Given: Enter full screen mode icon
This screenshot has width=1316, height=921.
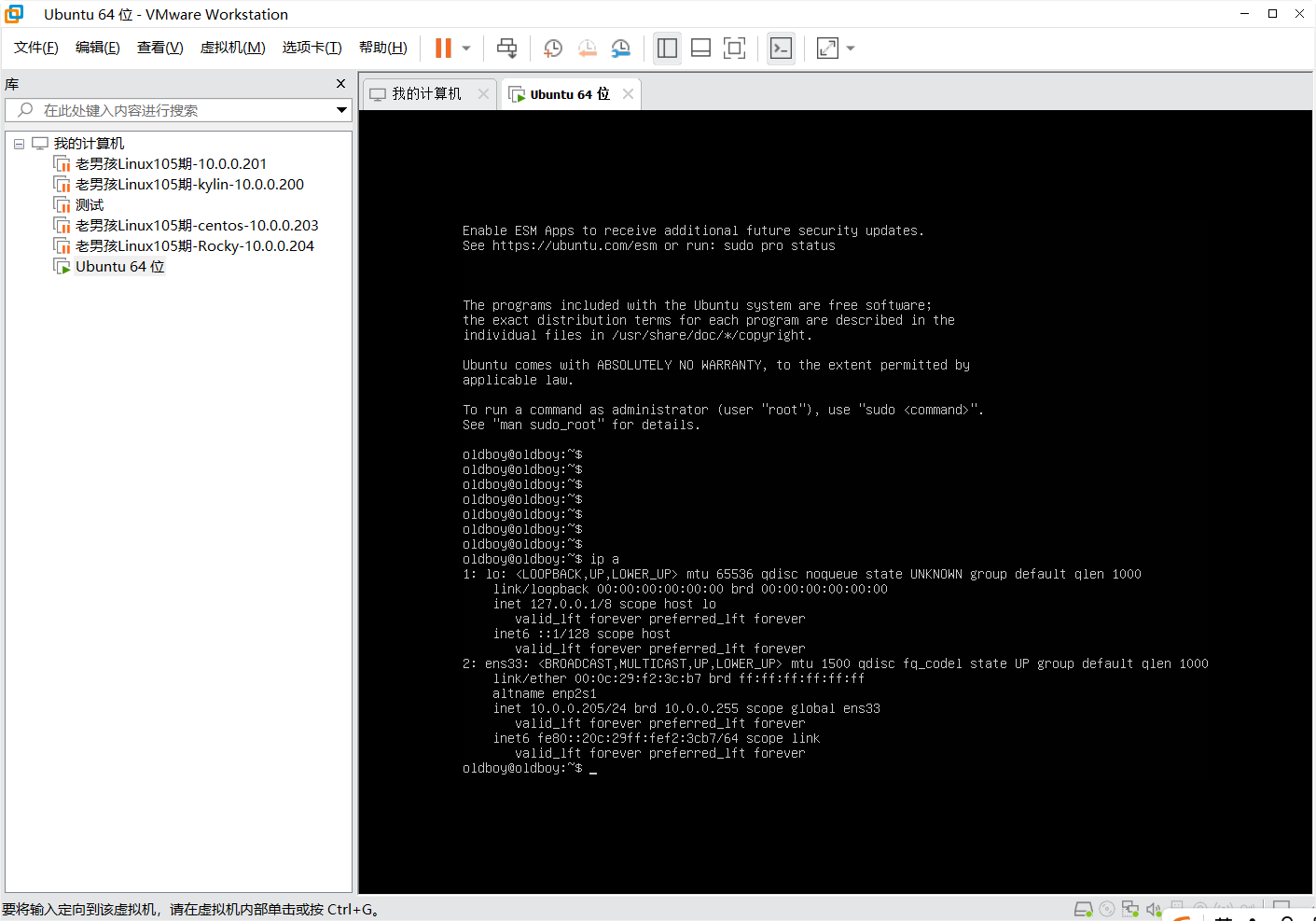Looking at the screenshot, I should pyautogui.click(x=734, y=48).
